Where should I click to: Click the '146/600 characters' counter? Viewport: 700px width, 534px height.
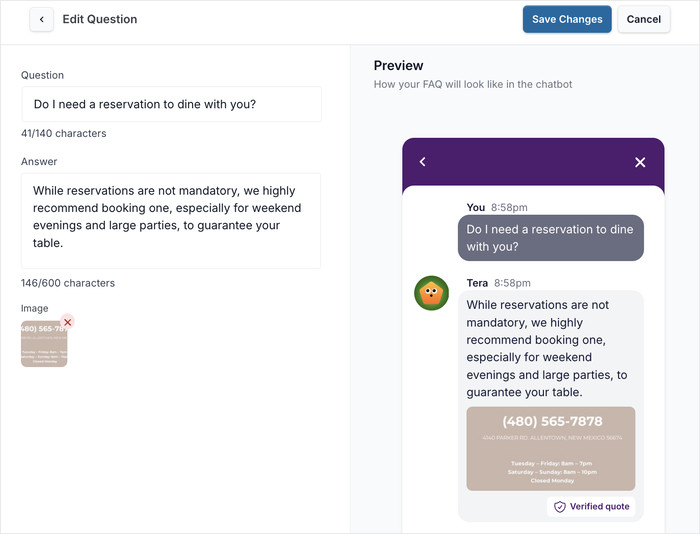point(68,283)
